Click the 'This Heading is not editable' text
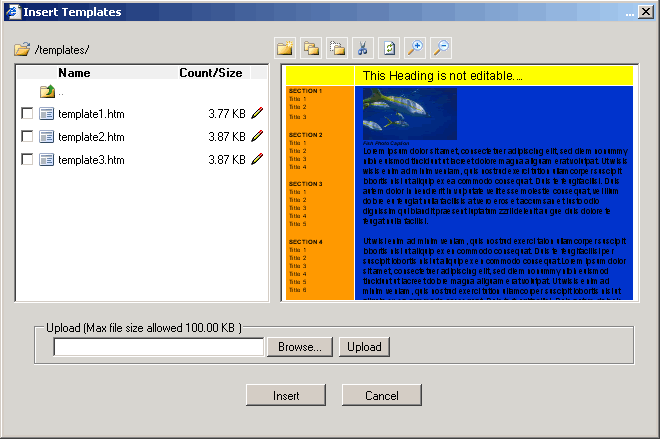Screen dimensions: 660x440 tap(443, 76)
